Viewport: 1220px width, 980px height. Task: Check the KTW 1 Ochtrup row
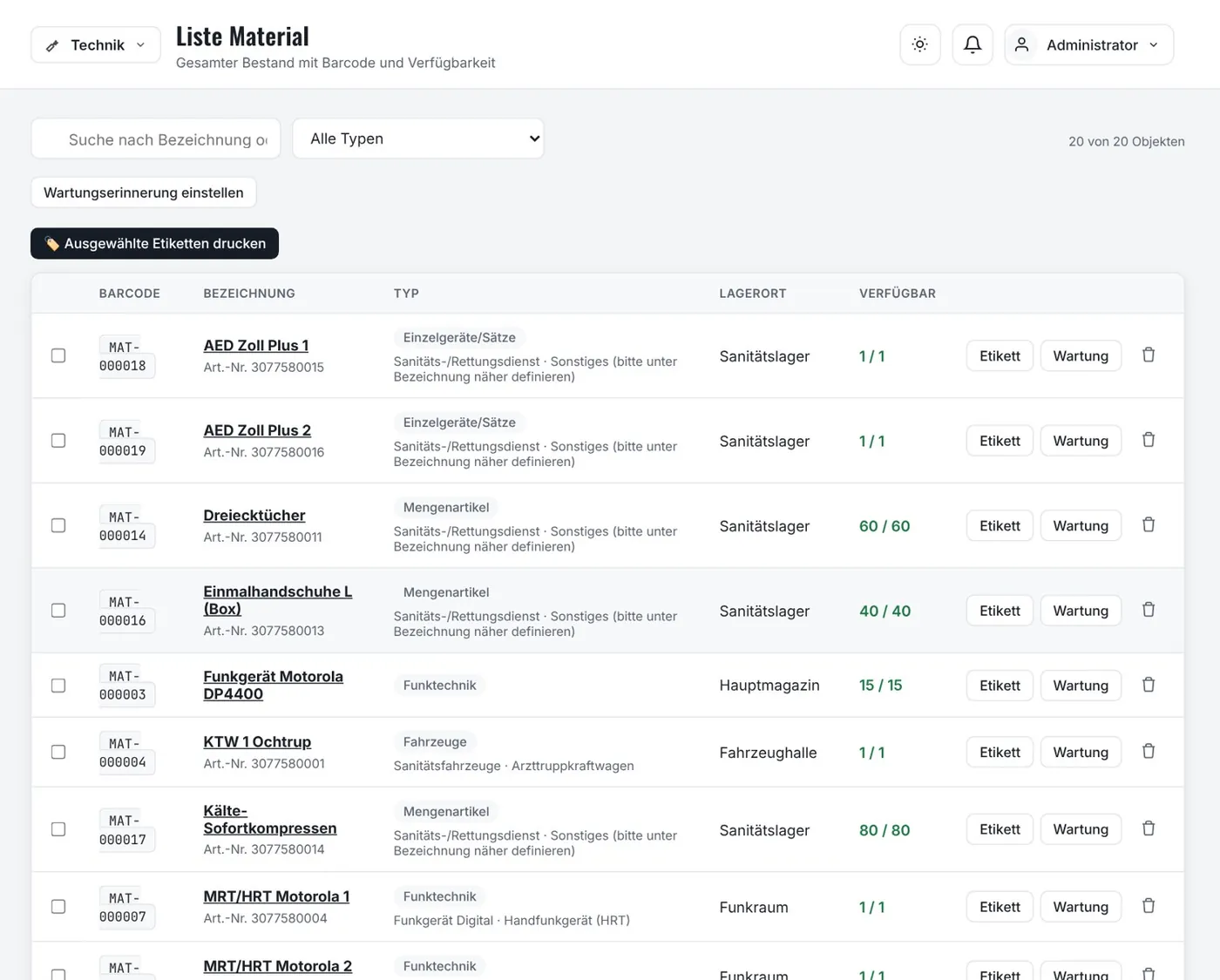click(58, 752)
